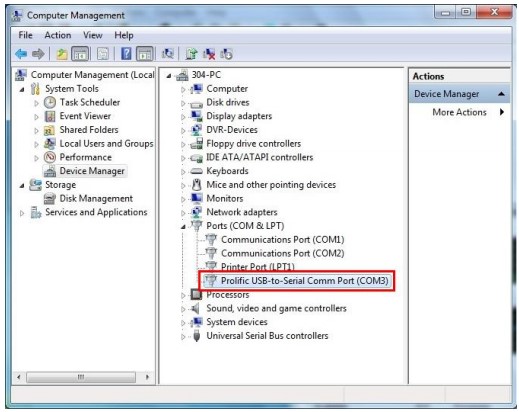Open the Action menu
Image resolution: width=519 pixels, height=412 pixels.
58,35
